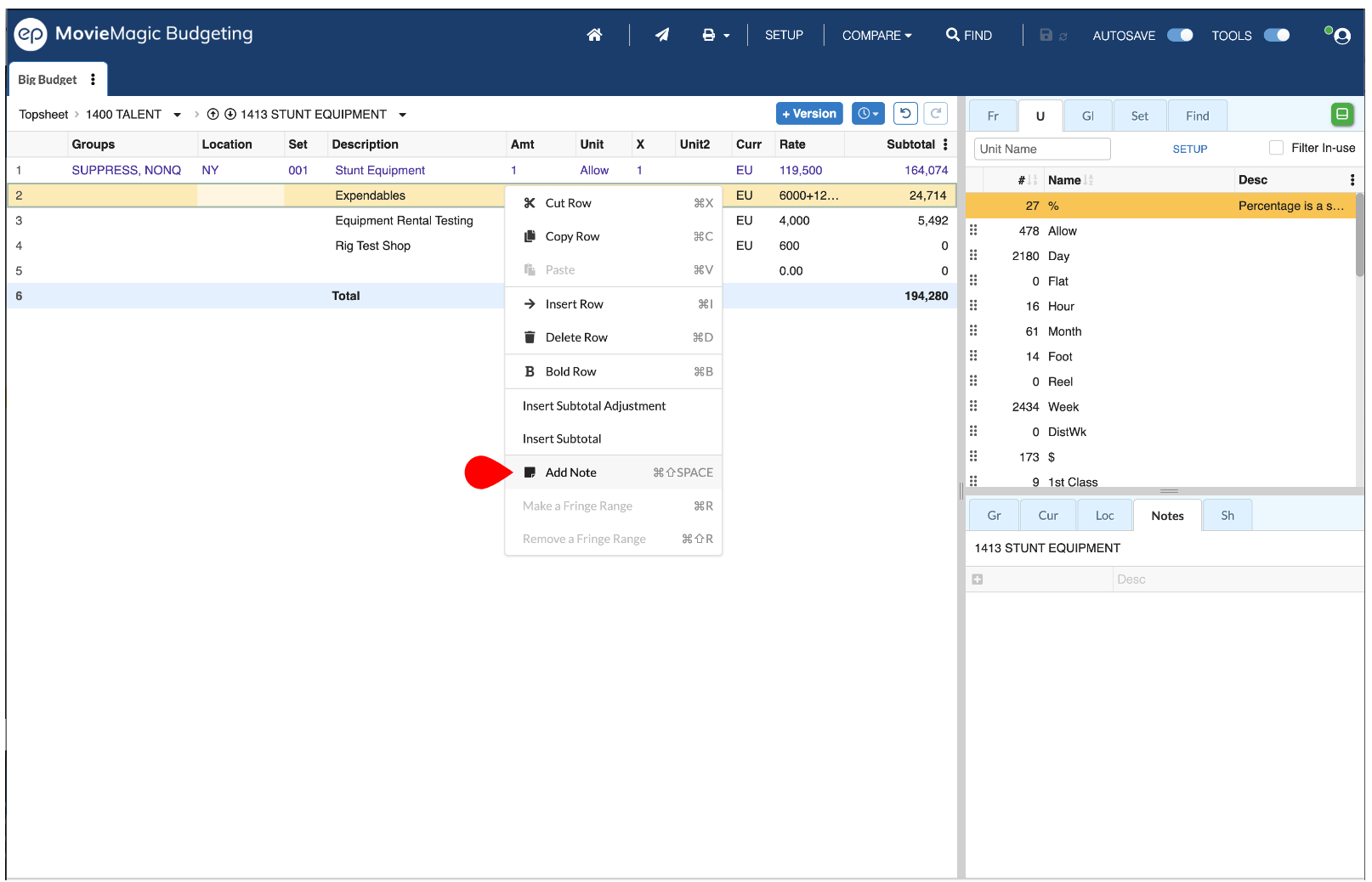Switch to the Sh tab

click(x=1227, y=516)
